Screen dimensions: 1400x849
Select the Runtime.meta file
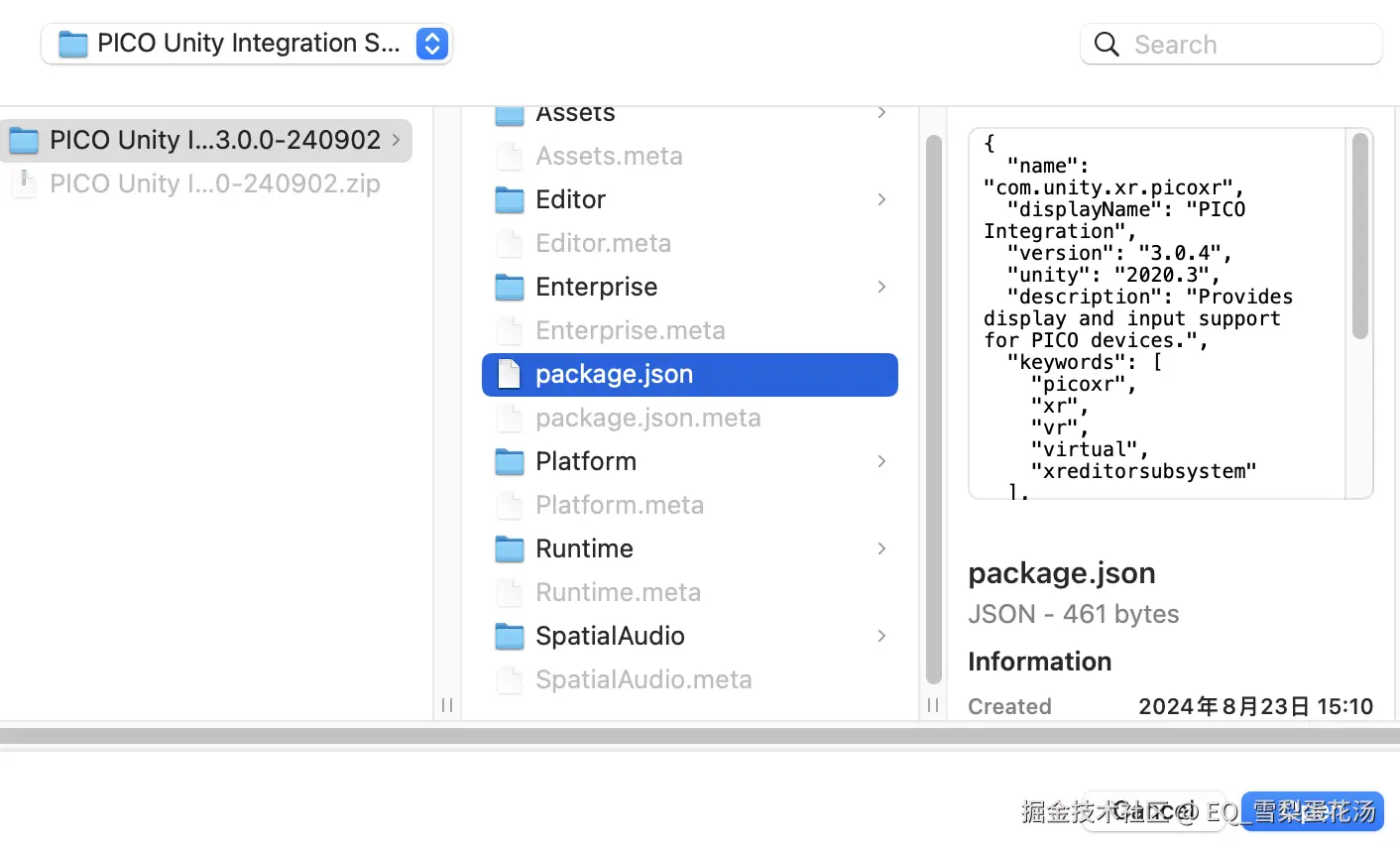point(618,593)
